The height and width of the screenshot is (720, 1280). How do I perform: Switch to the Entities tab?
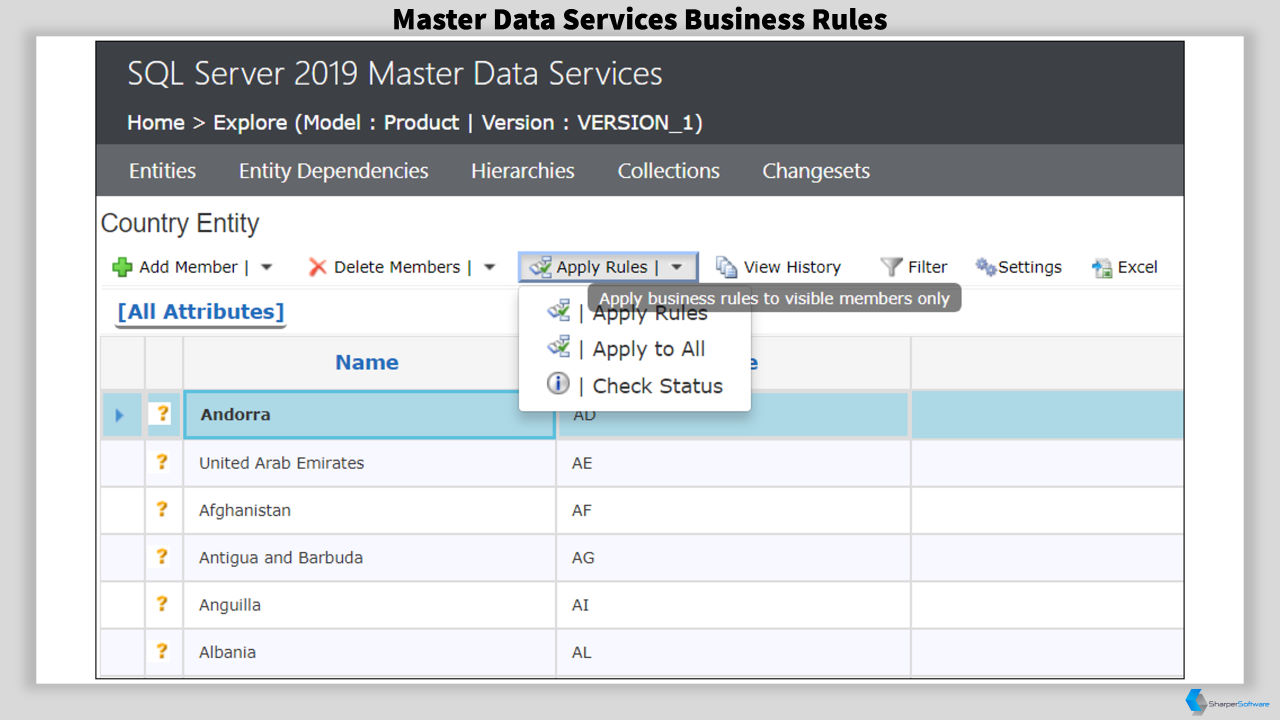point(162,171)
